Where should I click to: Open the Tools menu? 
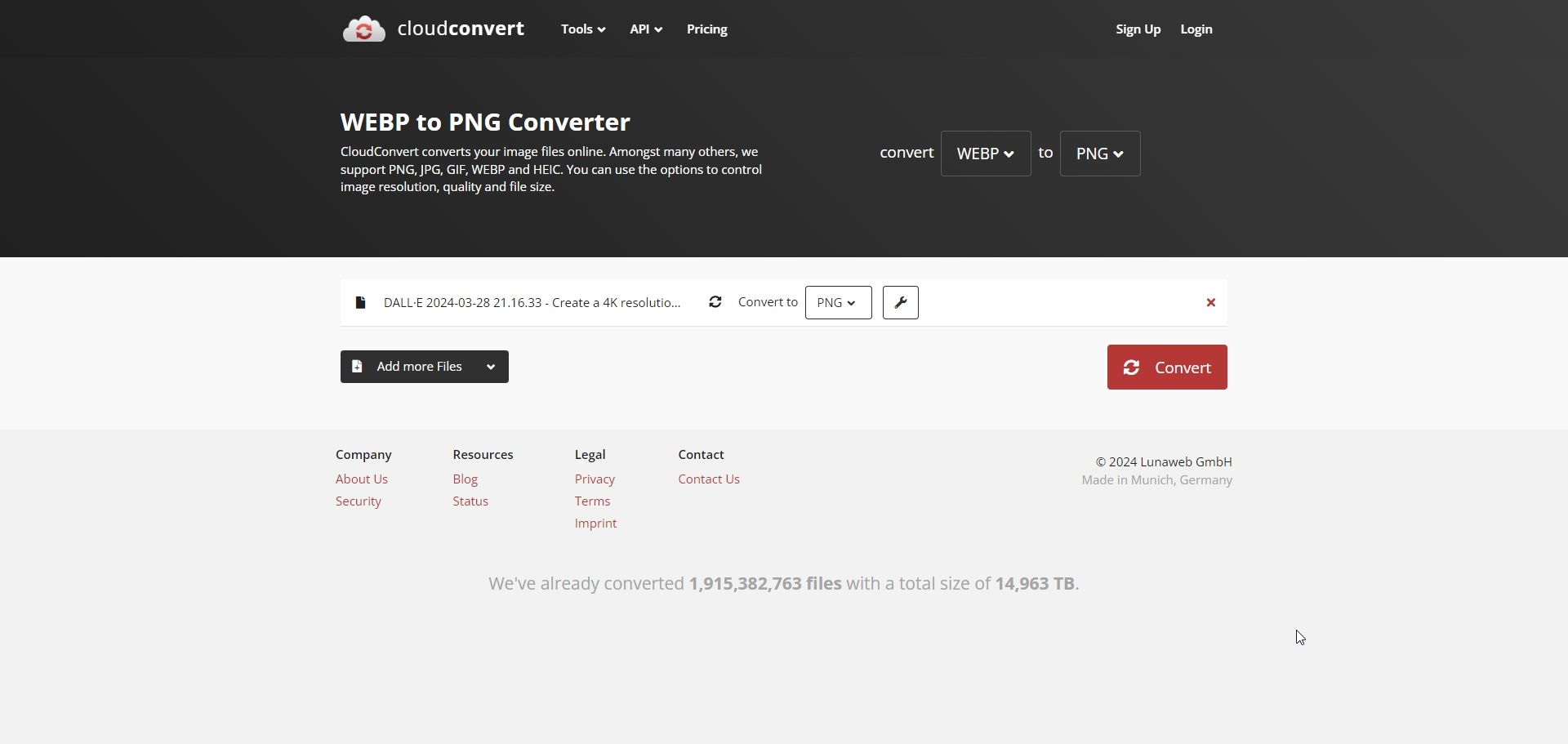coord(583,29)
